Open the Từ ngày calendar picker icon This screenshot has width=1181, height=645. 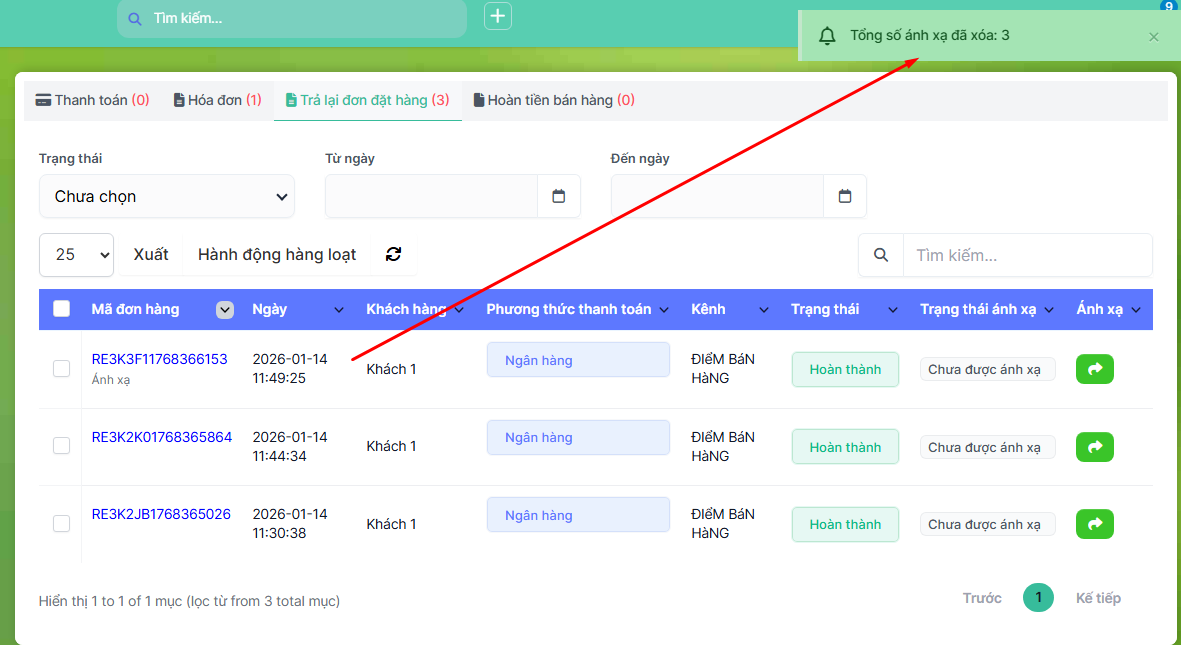559,196
